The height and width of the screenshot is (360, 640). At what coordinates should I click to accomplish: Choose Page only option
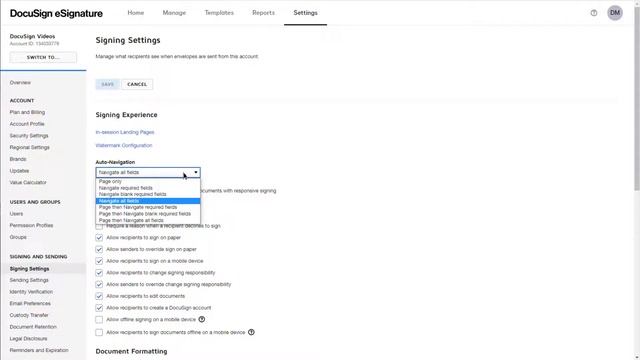pyautogui.click(x=148, y=181)
